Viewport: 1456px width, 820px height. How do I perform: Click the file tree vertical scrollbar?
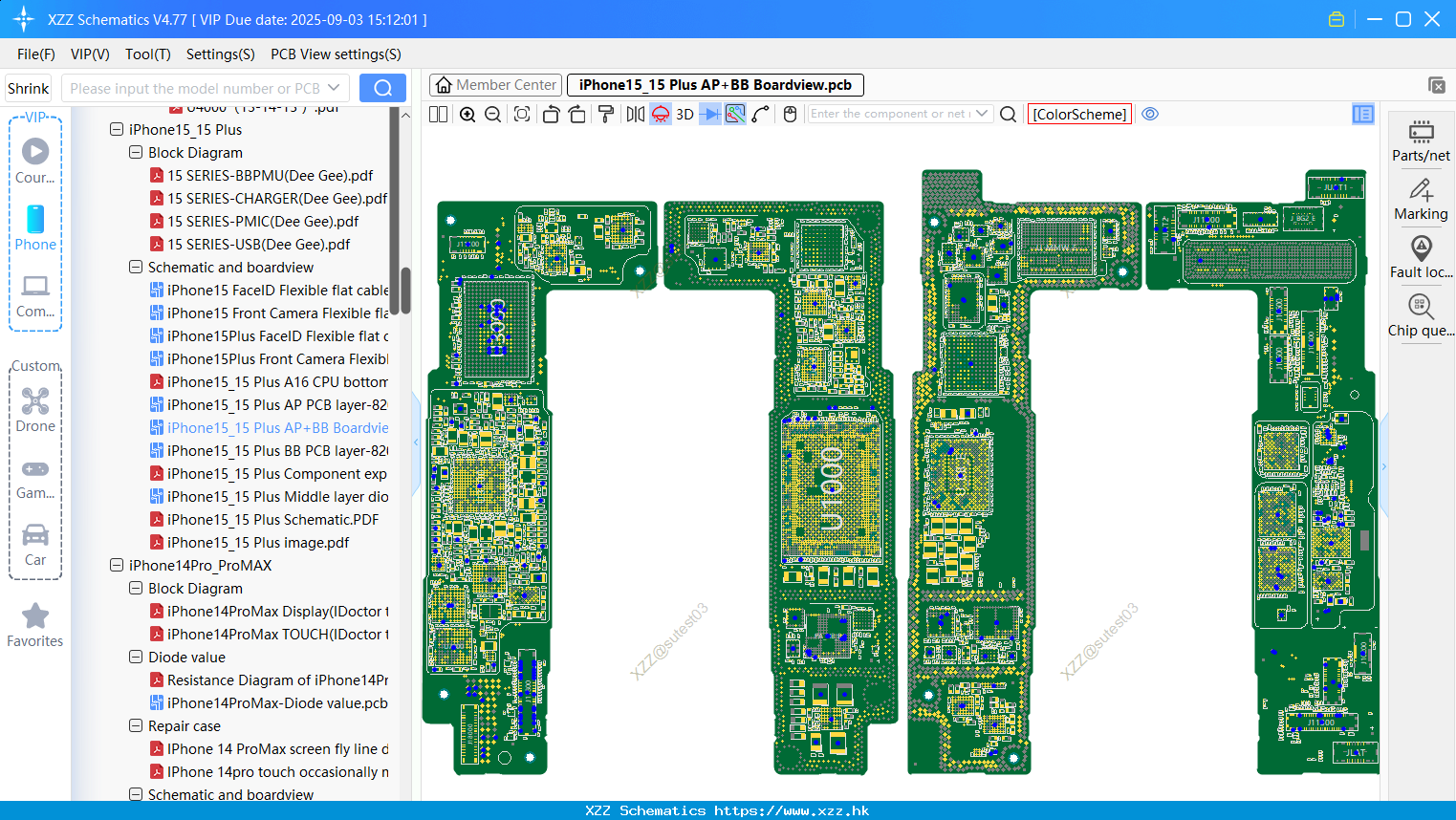coord(405,291)
